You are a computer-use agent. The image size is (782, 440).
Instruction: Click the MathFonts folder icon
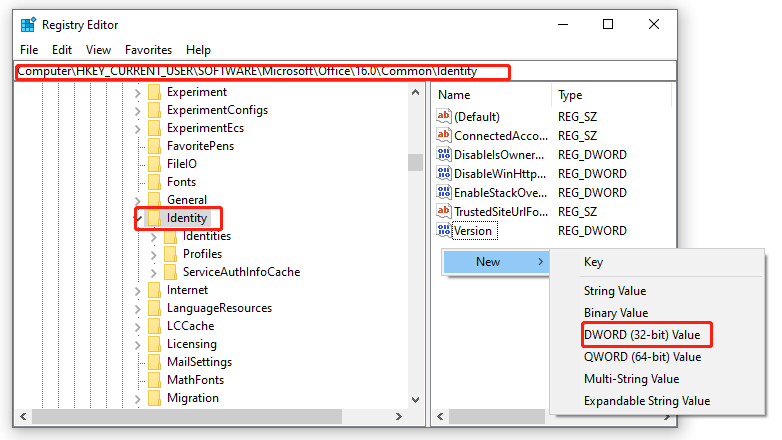[x=155, y=380]
